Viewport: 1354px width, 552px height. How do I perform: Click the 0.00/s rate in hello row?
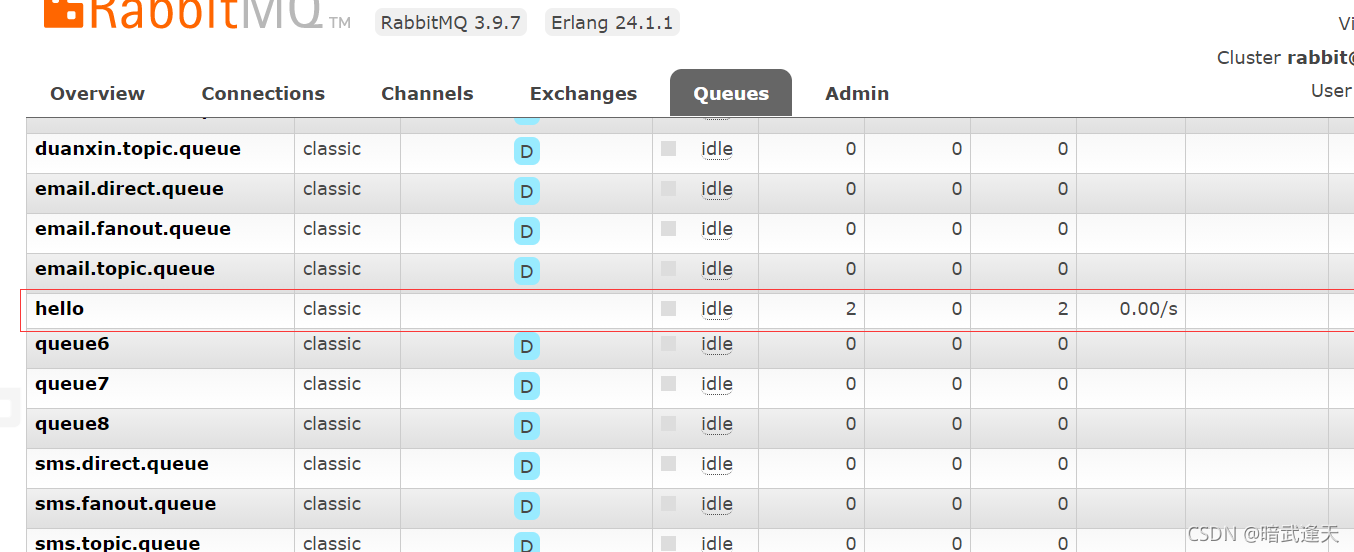pyautogui.click(x=1148, y=309)
